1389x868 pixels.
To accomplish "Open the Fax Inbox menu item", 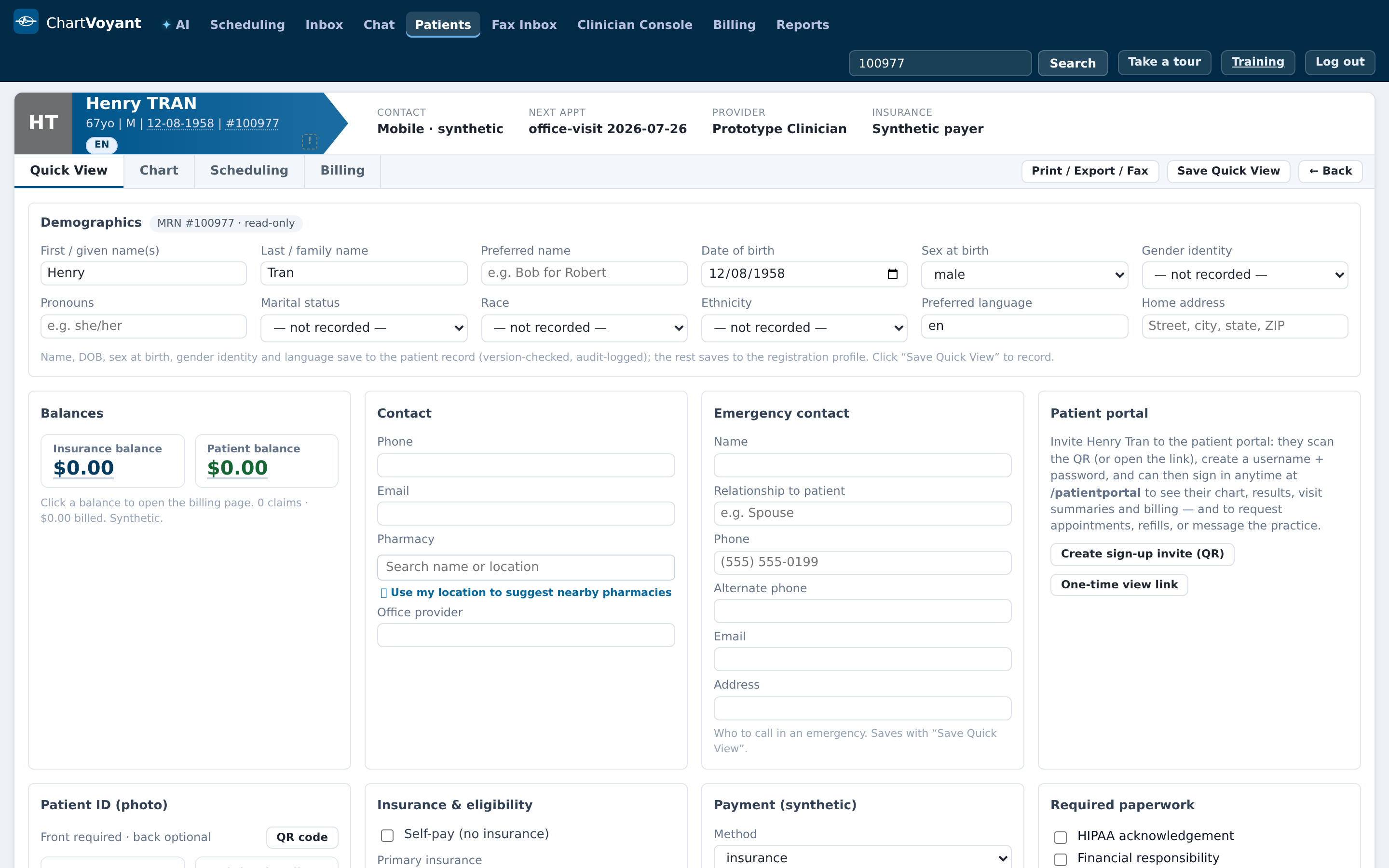I will [x=524, y=25].
